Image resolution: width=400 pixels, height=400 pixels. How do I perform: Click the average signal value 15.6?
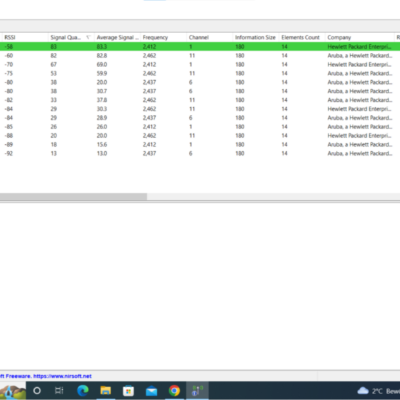tap(102, 144)
